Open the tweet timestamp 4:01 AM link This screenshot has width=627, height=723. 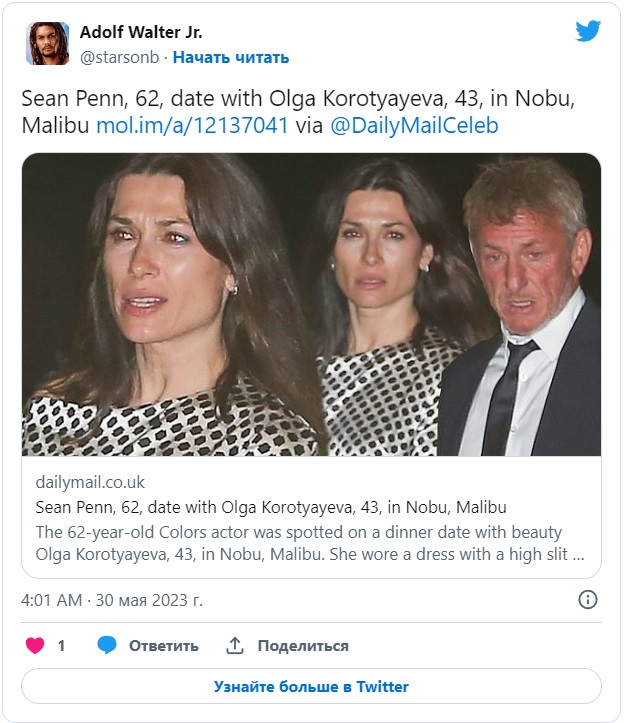click(x=111, y=600)
